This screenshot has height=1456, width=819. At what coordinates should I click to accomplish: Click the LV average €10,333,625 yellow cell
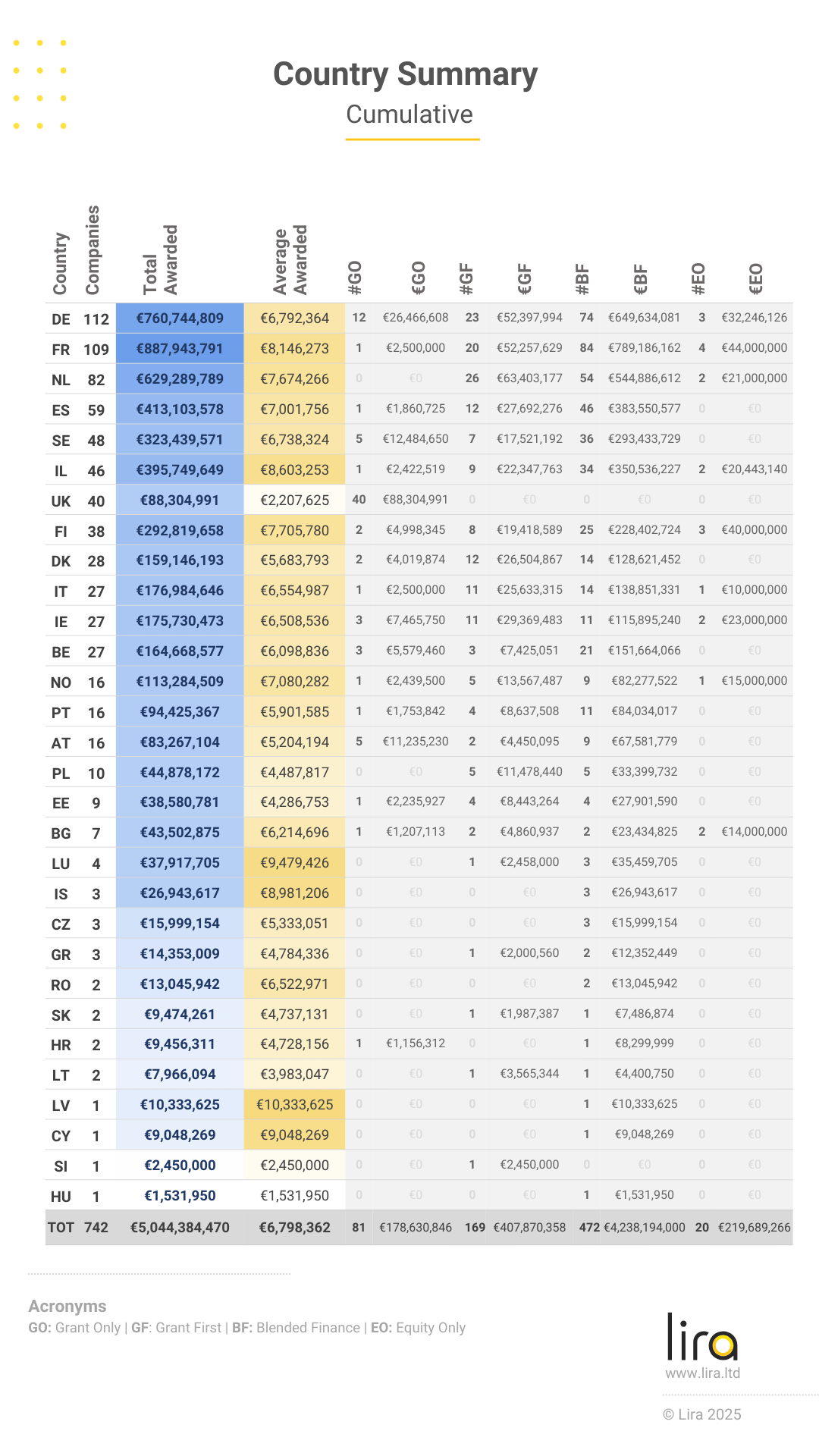coord(294,1105)
